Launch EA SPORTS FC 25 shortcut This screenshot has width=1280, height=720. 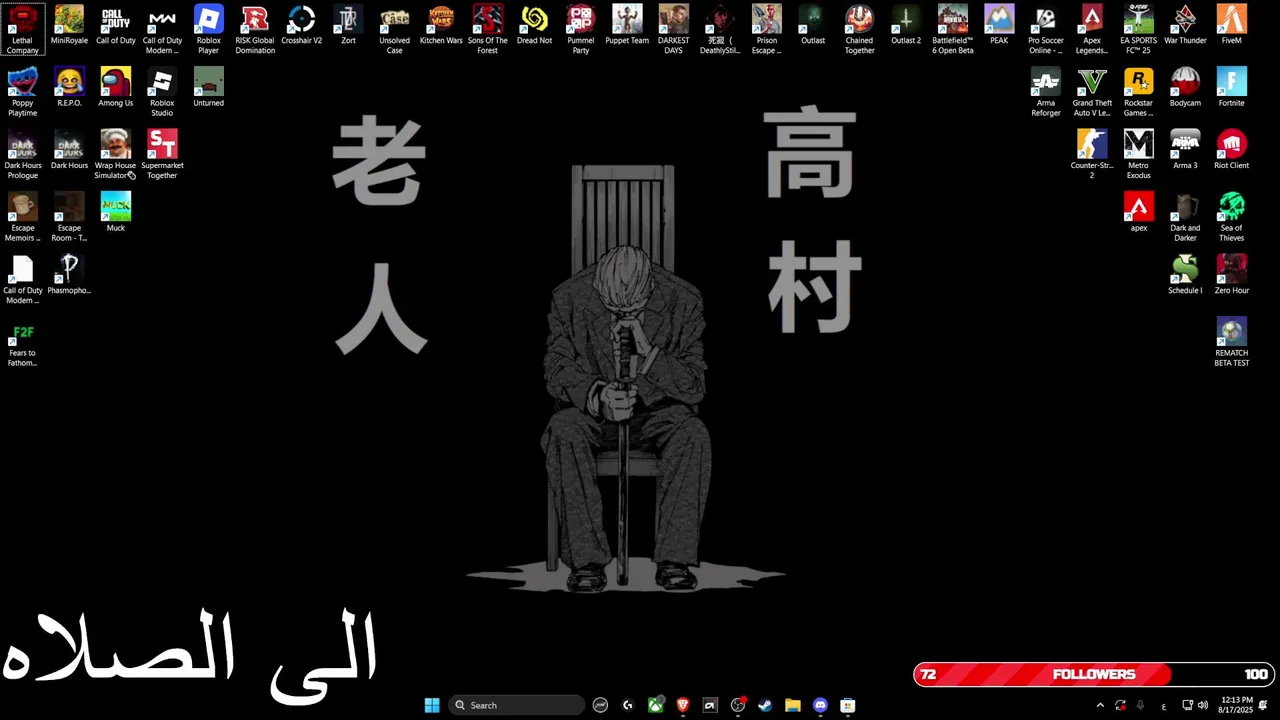coord(1138,30)
